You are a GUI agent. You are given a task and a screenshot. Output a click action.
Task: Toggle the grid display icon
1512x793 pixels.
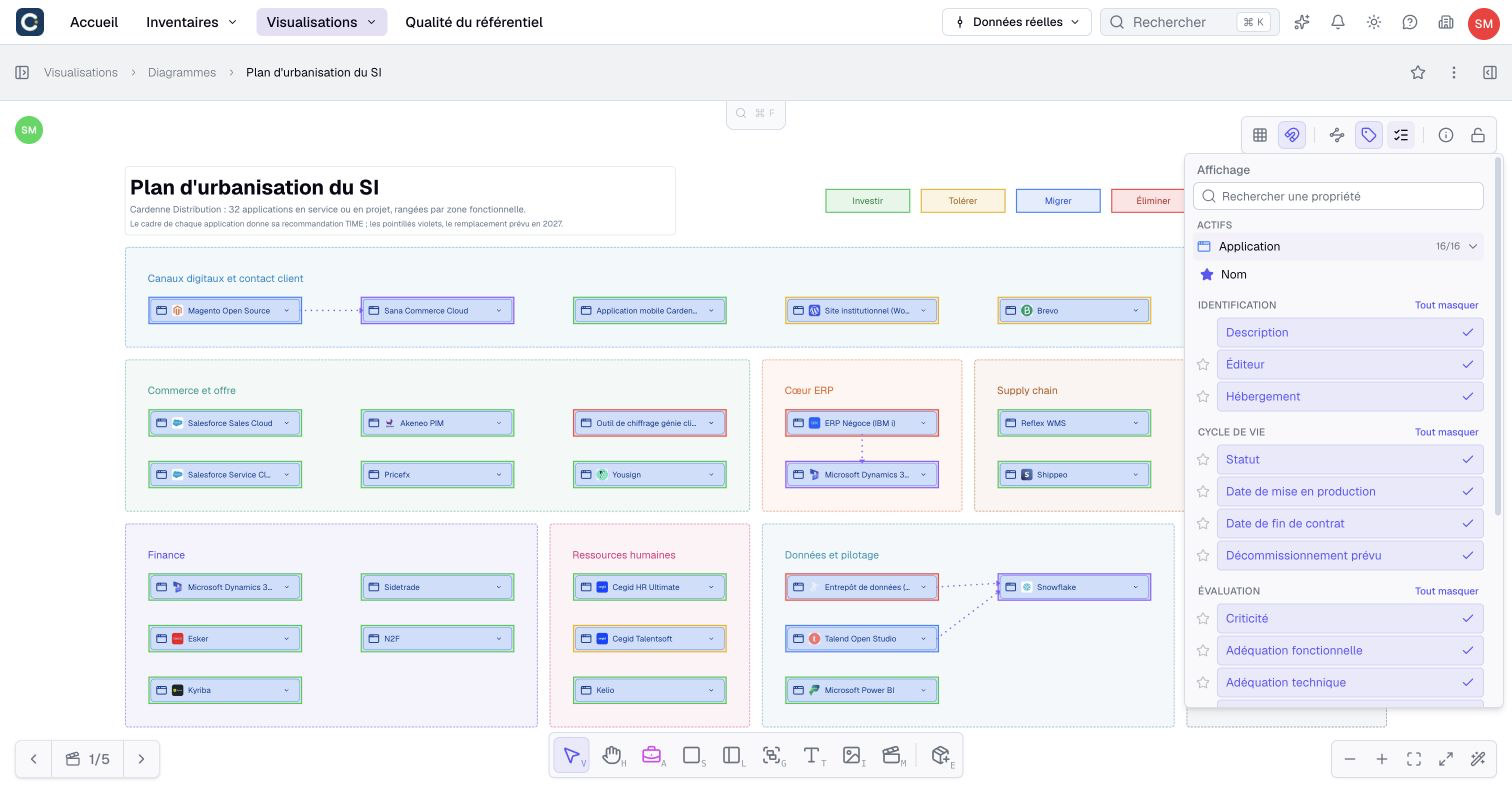[x=1260, y=135]
